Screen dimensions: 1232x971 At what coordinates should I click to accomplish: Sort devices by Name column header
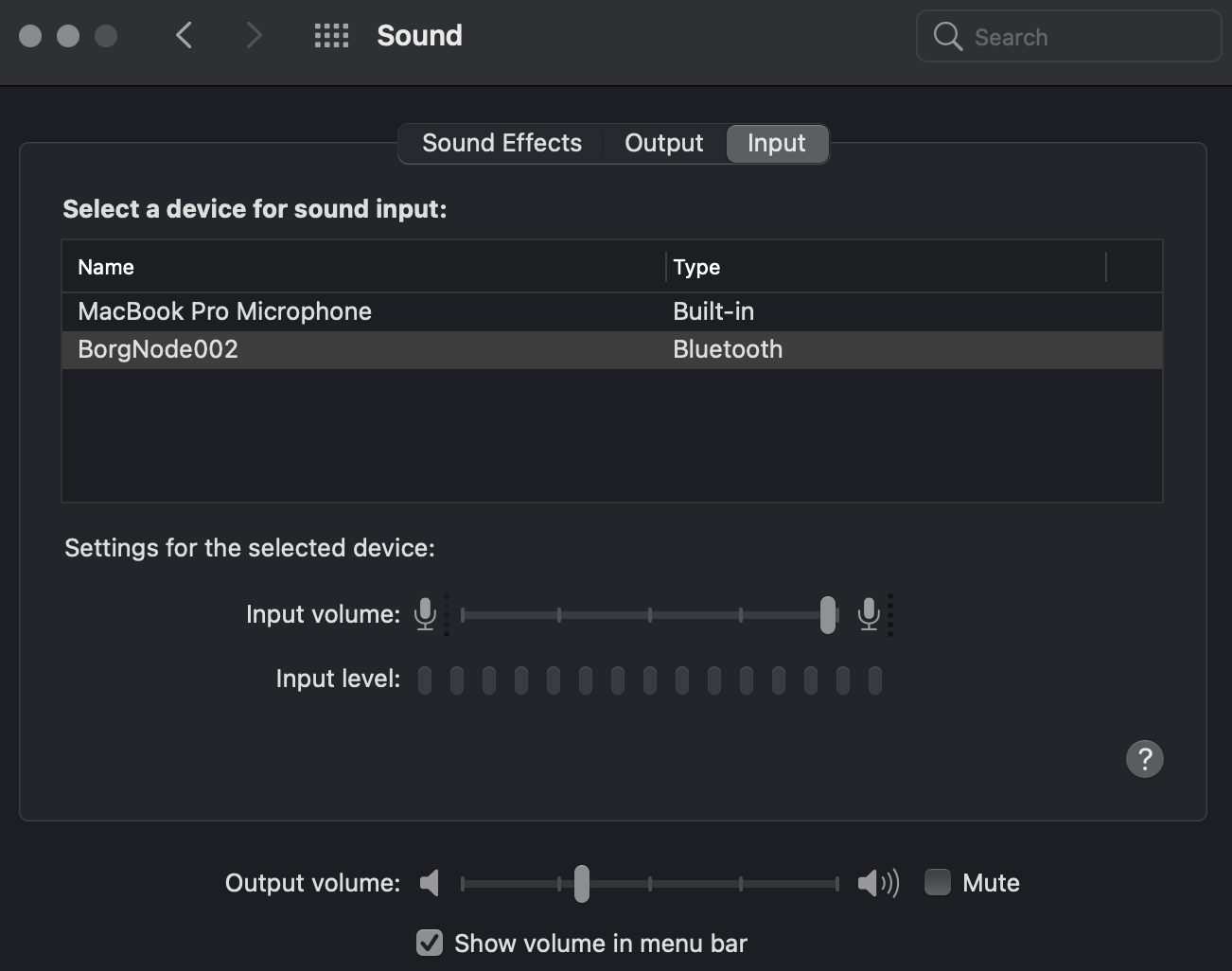(x=106, y=267)
